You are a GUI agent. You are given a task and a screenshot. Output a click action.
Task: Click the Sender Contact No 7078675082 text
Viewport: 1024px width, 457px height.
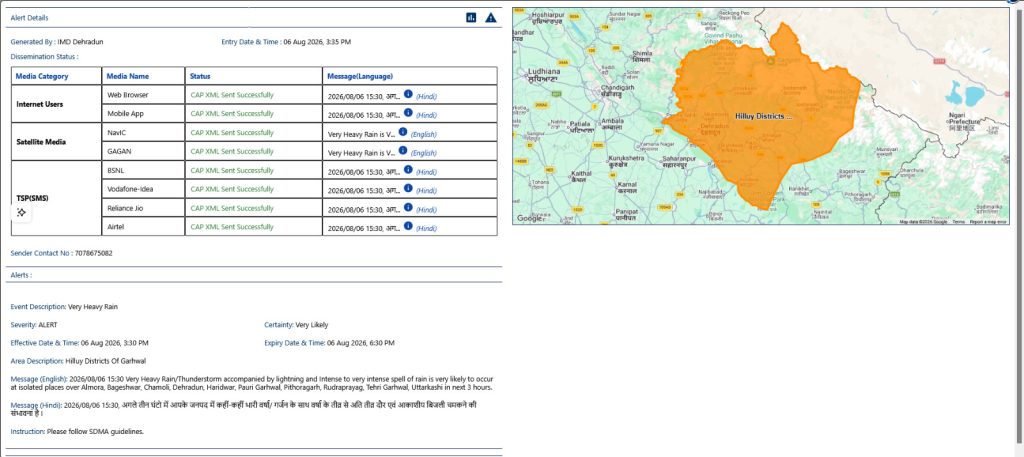tap(61, 253)
